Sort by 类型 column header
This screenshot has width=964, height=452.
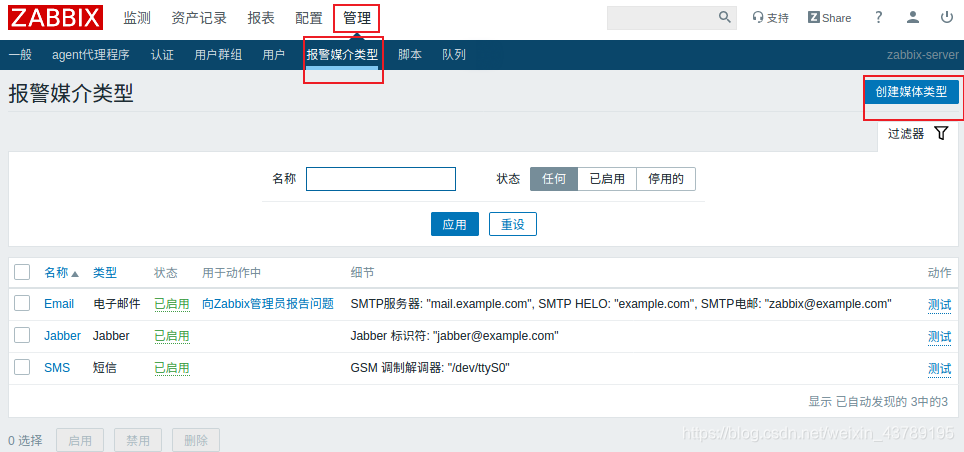(x=105, y=273)
